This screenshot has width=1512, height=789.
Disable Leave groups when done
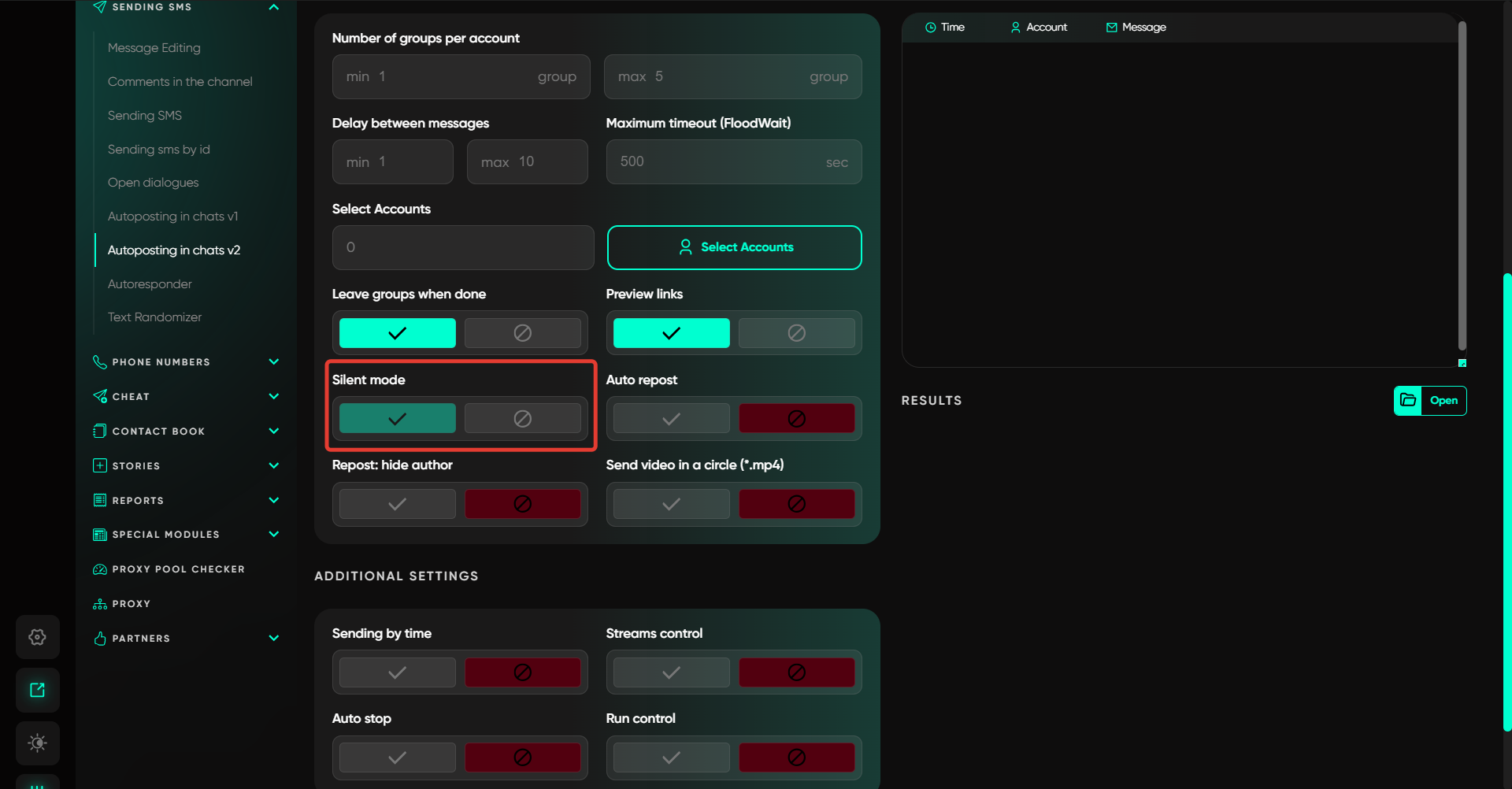[x=522, y=333]
